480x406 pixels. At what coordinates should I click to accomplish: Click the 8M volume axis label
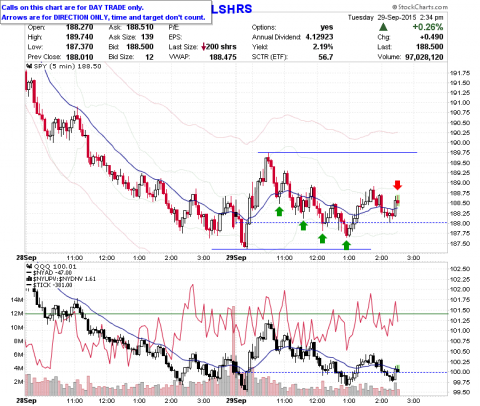[x=18, y=341]
